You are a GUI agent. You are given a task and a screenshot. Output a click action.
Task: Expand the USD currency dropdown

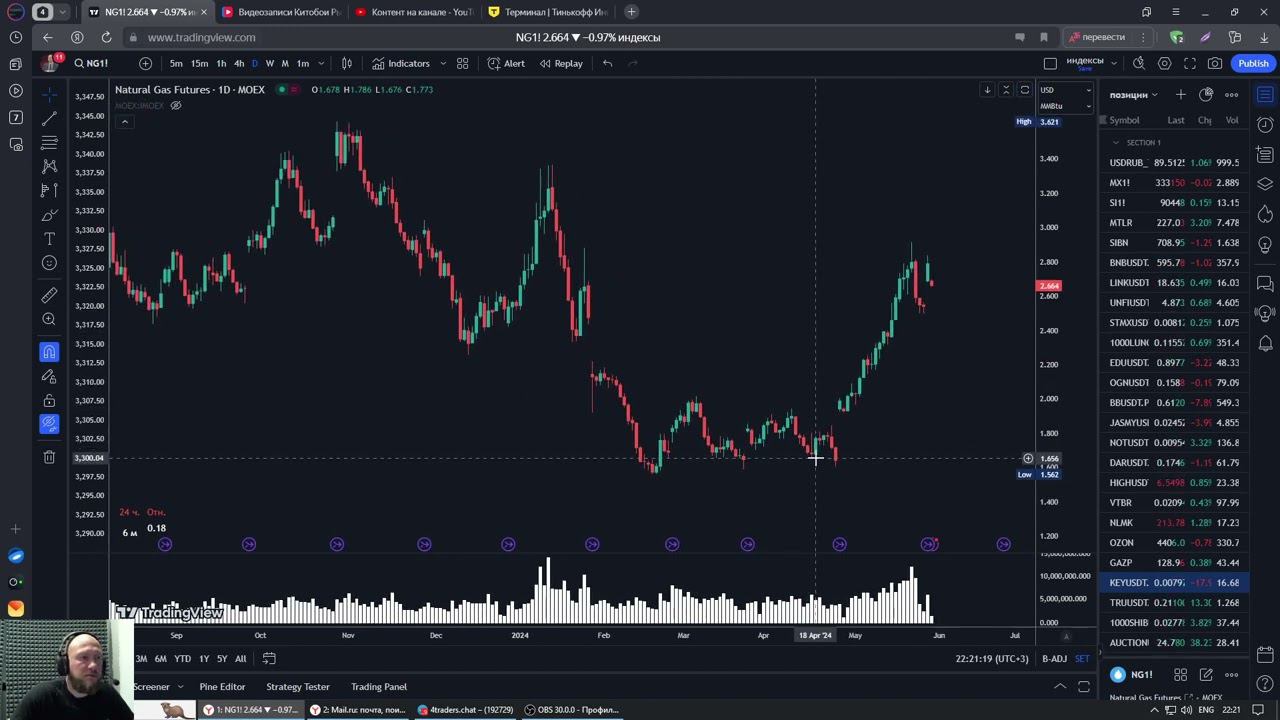pos(1065,90)
